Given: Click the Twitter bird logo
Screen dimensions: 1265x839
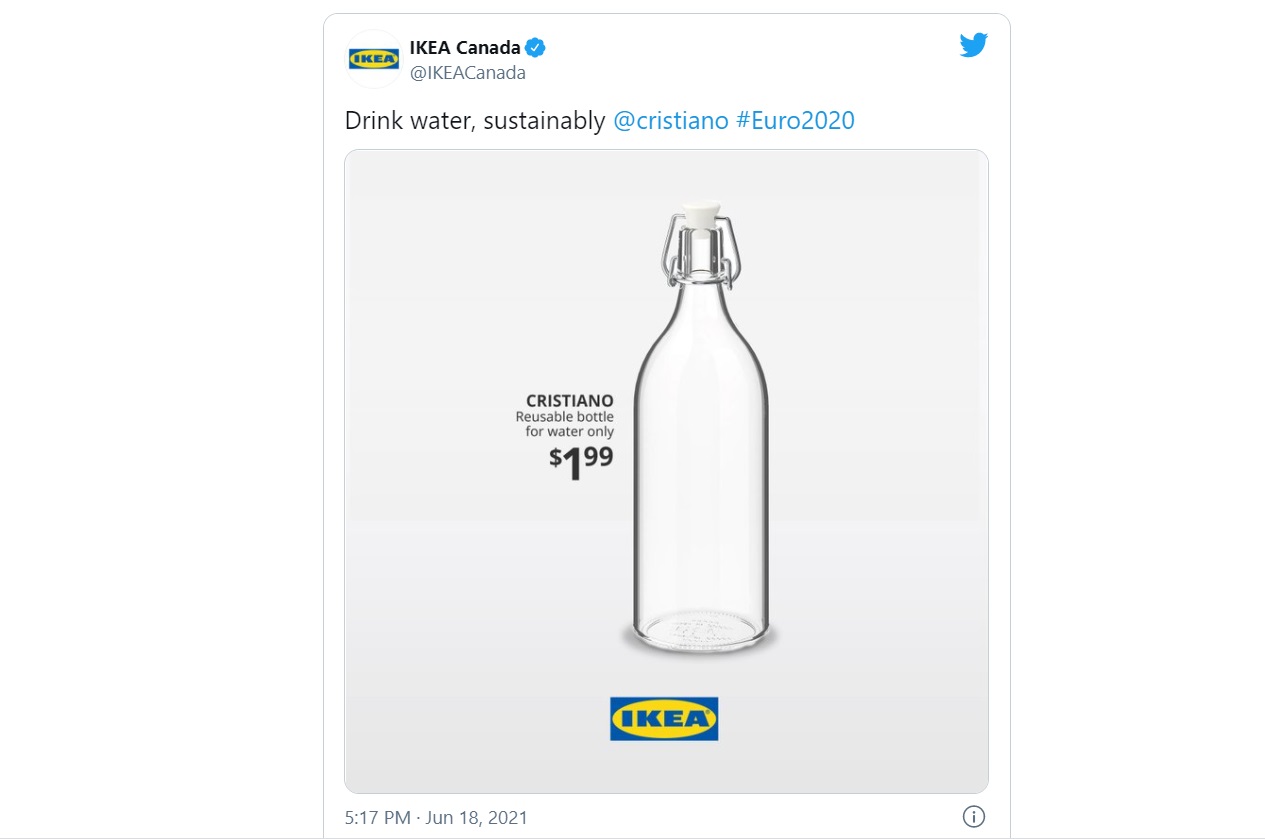Looking at the screenshot, I should [x=973, y=46].
